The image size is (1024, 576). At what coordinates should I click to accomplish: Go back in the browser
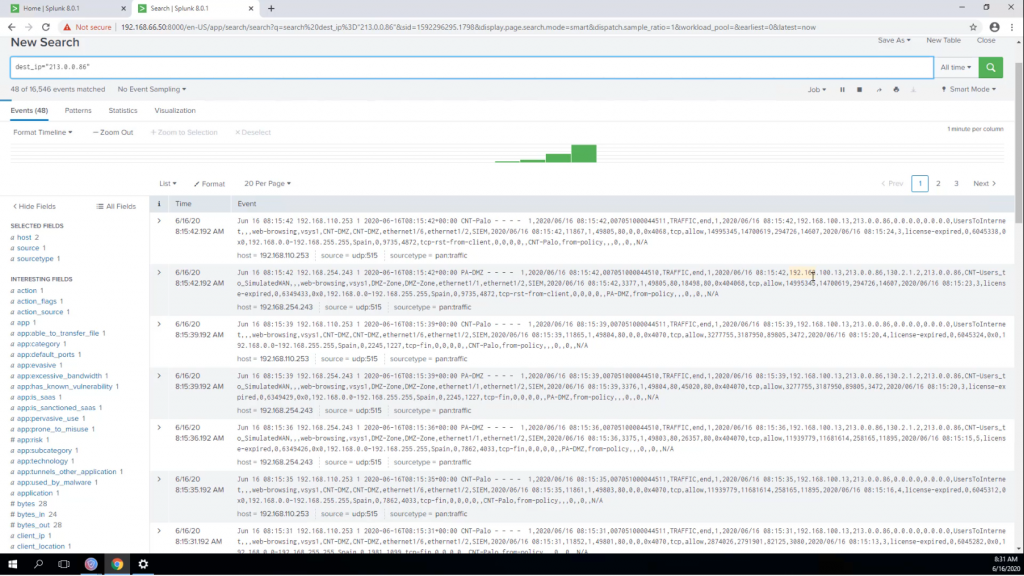(x=12, y=27)
